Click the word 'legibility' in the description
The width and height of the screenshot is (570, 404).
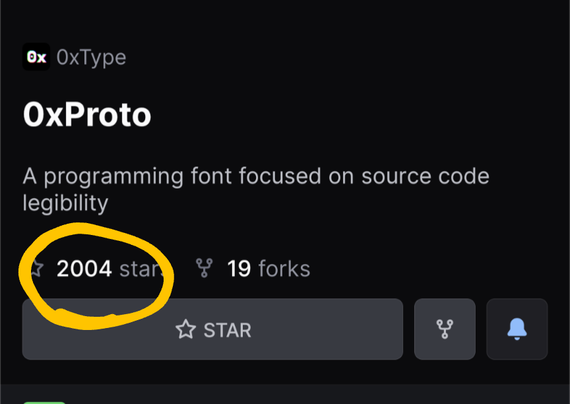(x=65, y=203)
